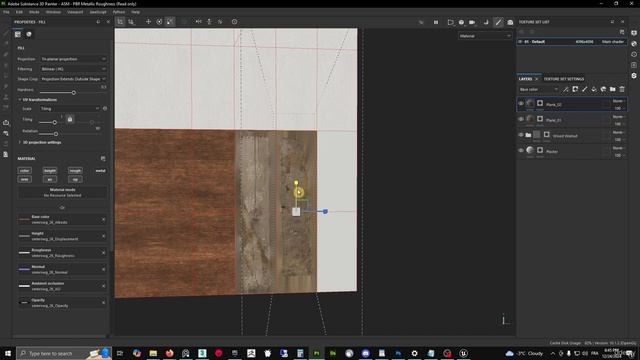Open the Viewport menu
The width and height of the screenshot is (640, 360).
[75, 12]
